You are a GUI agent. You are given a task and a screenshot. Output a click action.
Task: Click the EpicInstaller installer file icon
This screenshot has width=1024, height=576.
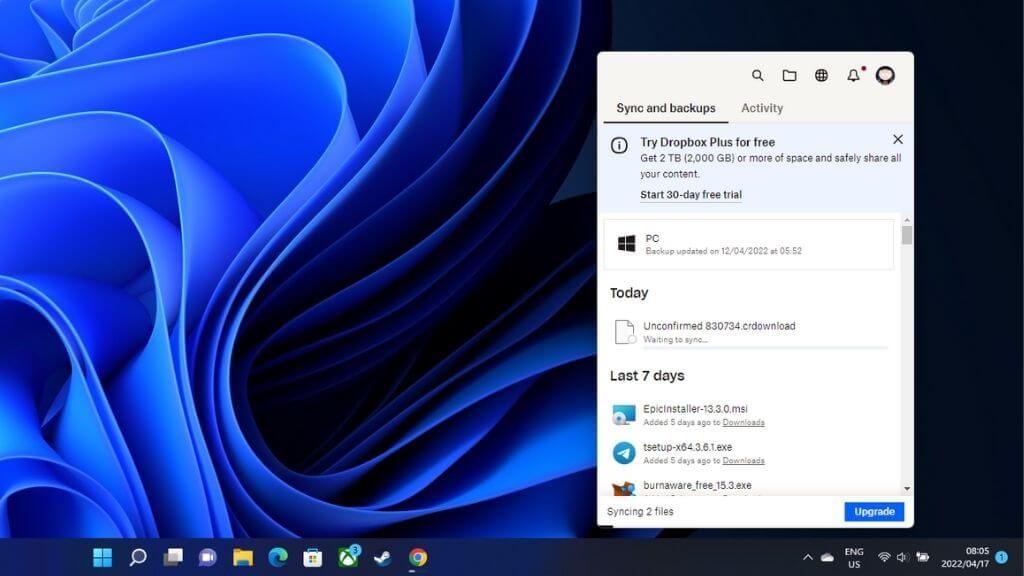[x=624, y=415]
